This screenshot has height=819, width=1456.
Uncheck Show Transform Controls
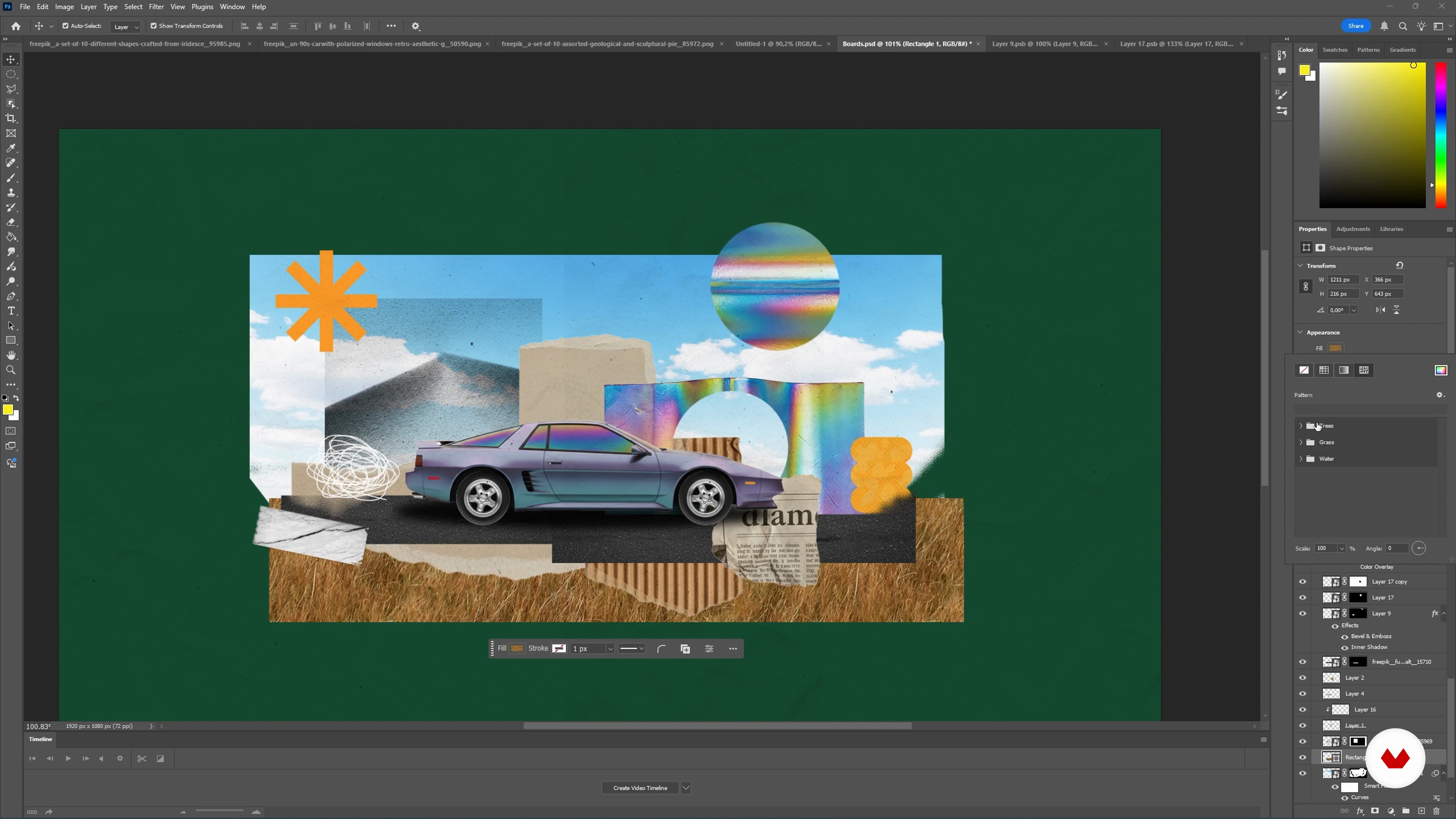click(154, 26)
